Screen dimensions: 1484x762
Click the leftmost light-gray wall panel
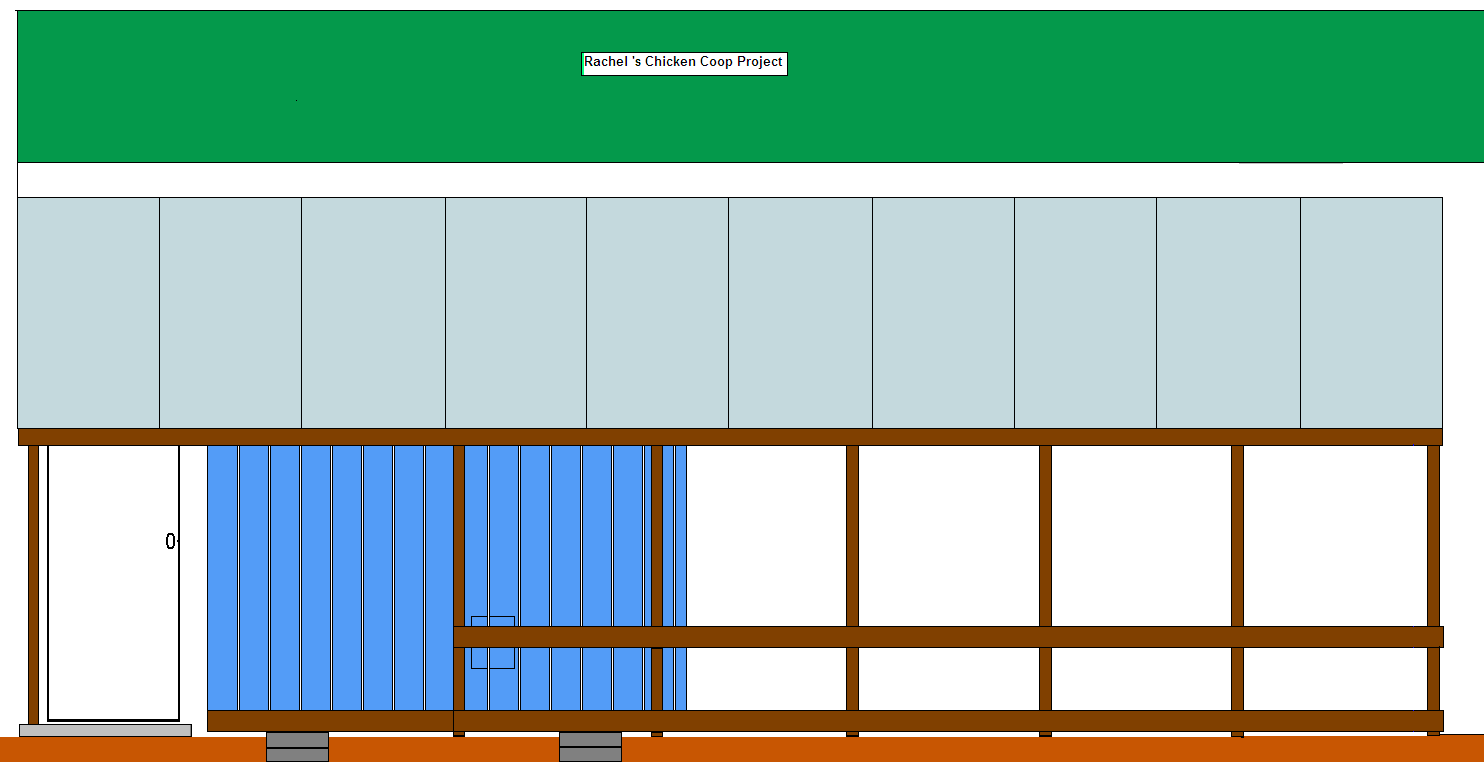click(88, 312)
